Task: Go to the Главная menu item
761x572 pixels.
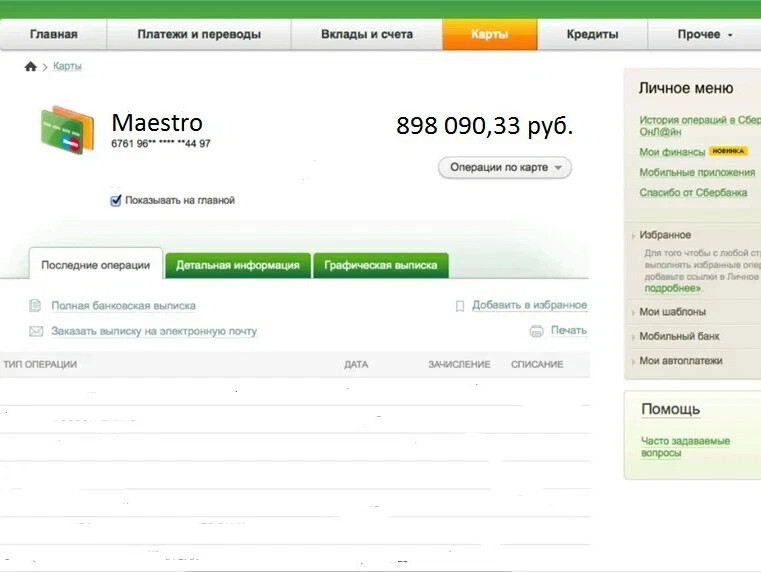Action: [x=53, y=34]
